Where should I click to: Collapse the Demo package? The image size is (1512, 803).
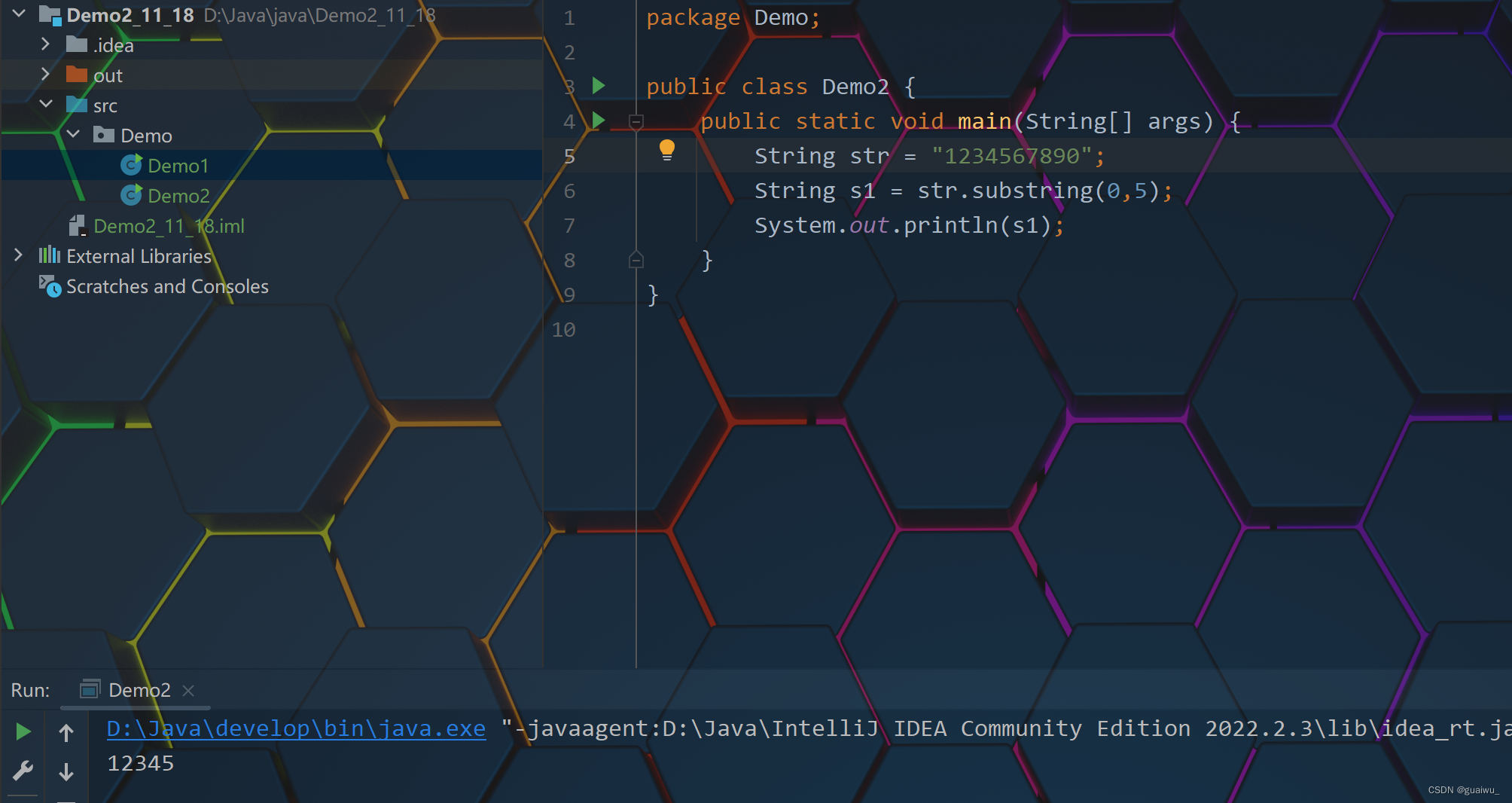(73, 134)
